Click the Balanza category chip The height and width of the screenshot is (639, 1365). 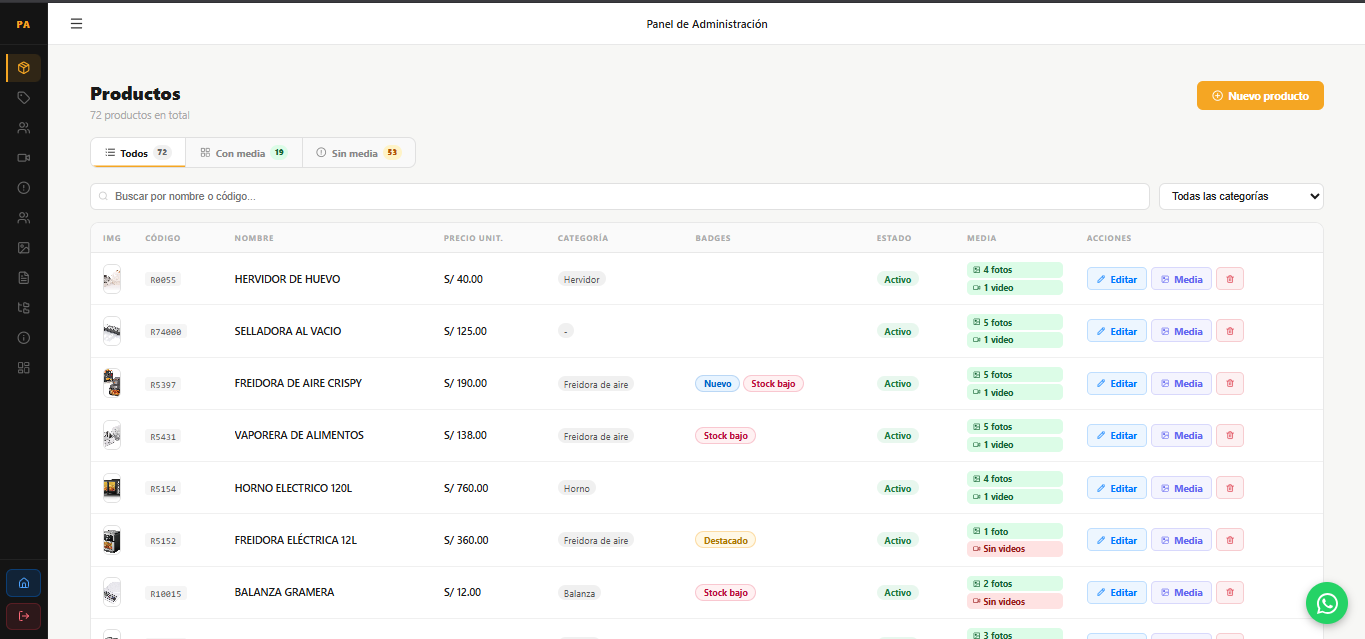(x=579, y=593)
